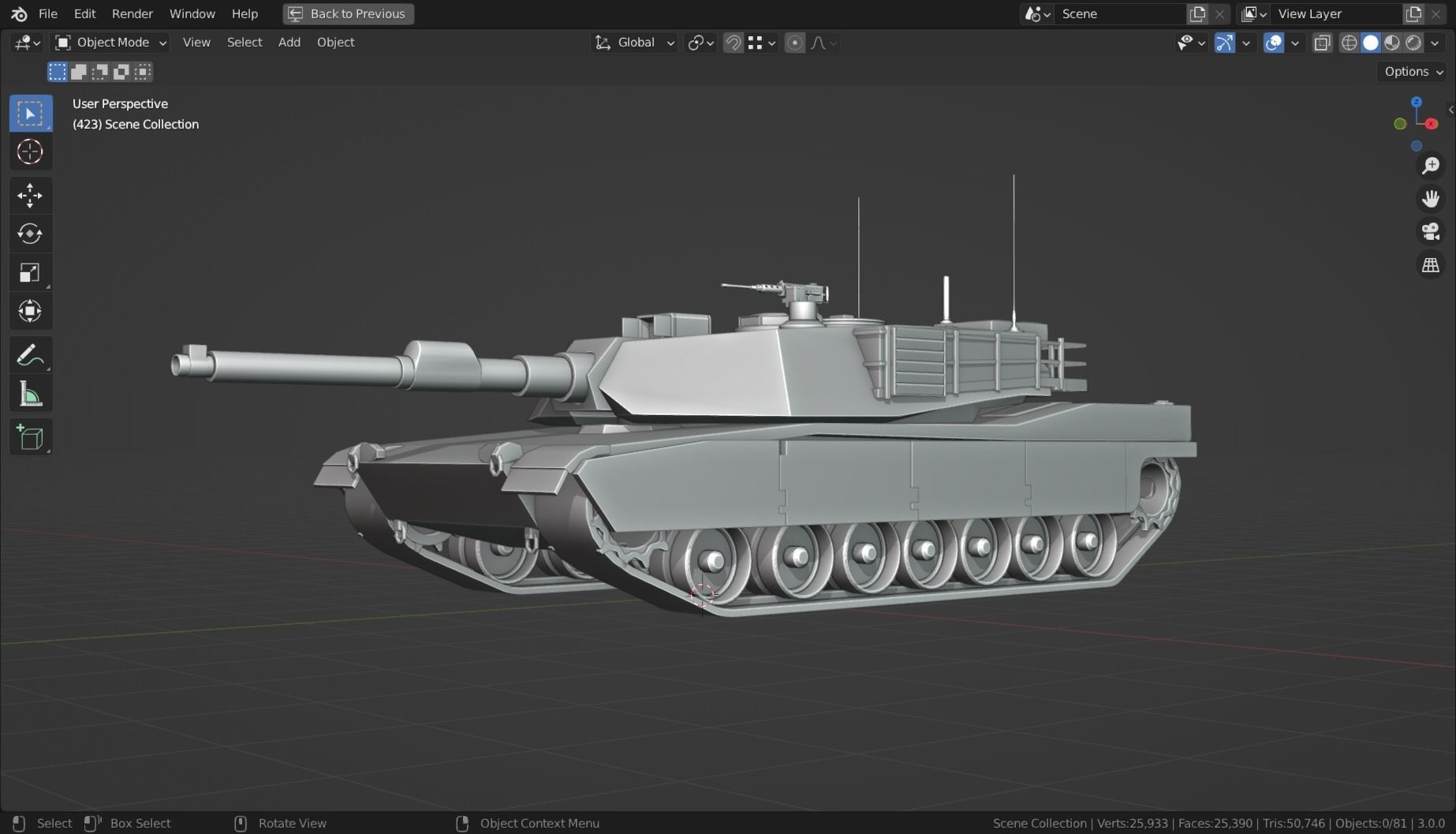Switch perspective/orthographic with grid icon

(1431, 265)
